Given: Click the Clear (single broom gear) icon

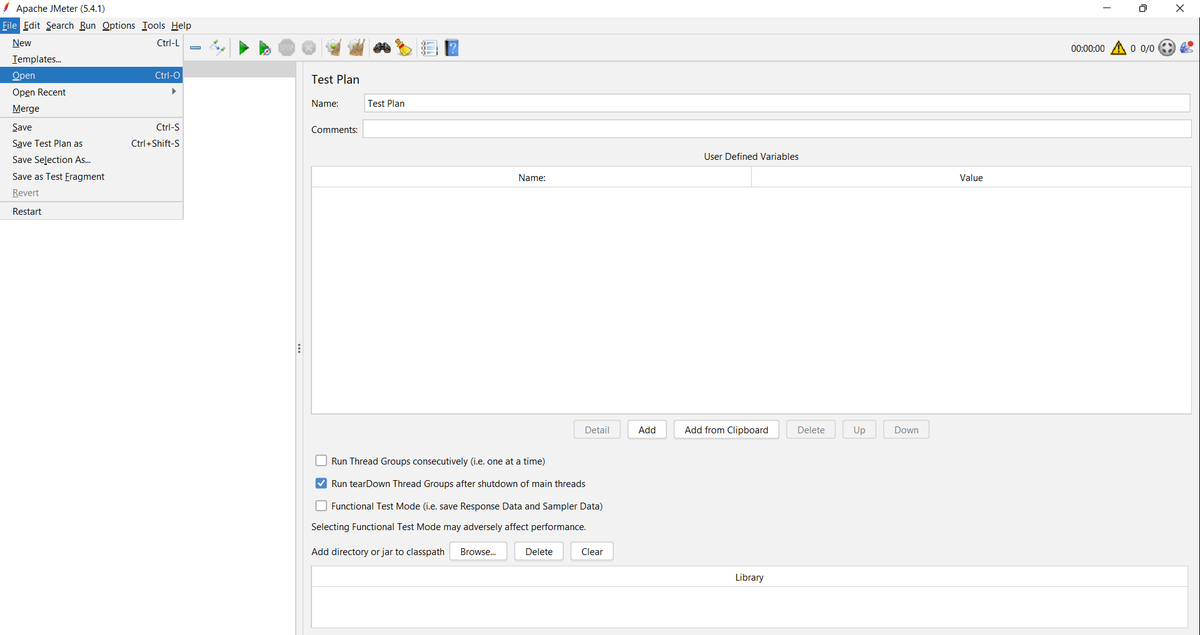Looking at the screenshot, I should click(x=333, y=48).
